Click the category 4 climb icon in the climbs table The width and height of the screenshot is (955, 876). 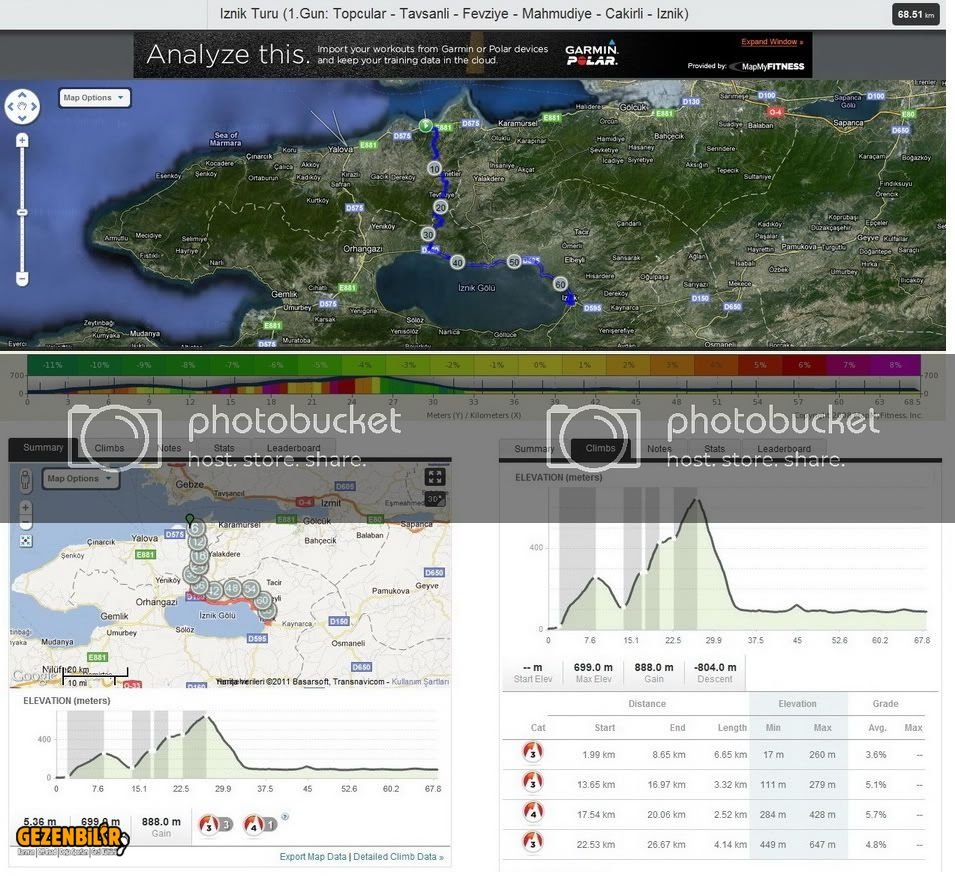(x=531, y=814)
